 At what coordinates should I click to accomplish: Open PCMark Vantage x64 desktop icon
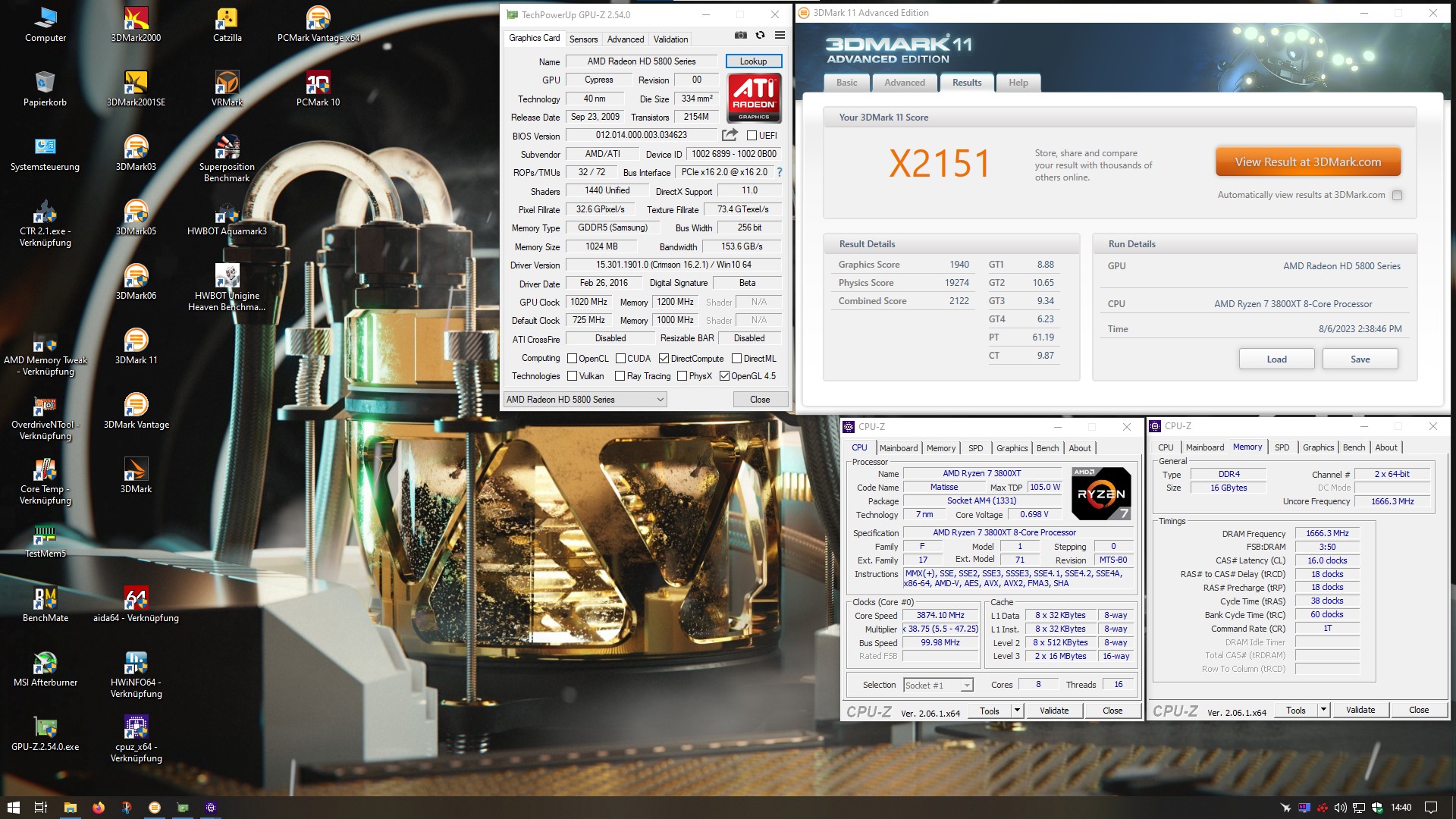point(318,24)
